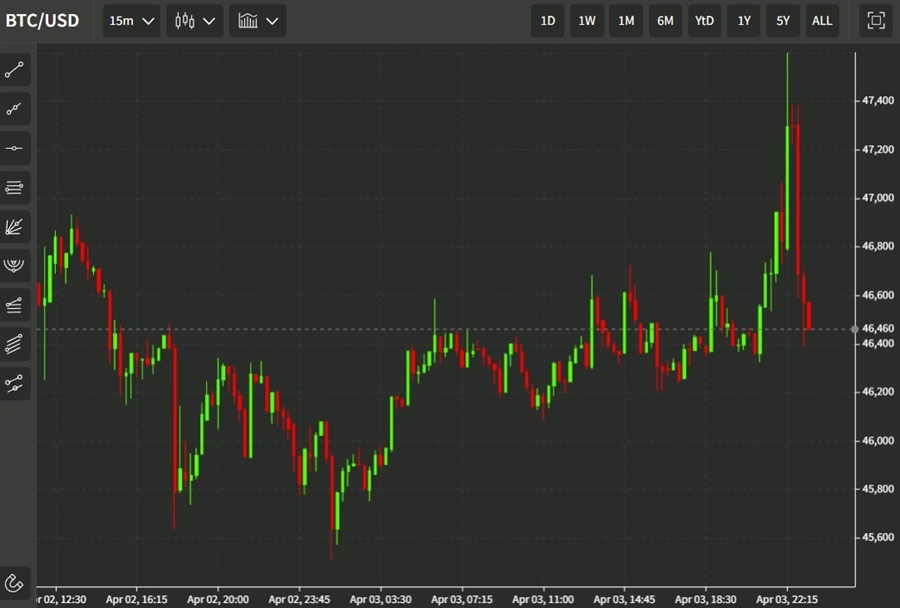Toggle the magnet snap mode
The width and height of the screenshot is (900, 608).
(15, 582)
